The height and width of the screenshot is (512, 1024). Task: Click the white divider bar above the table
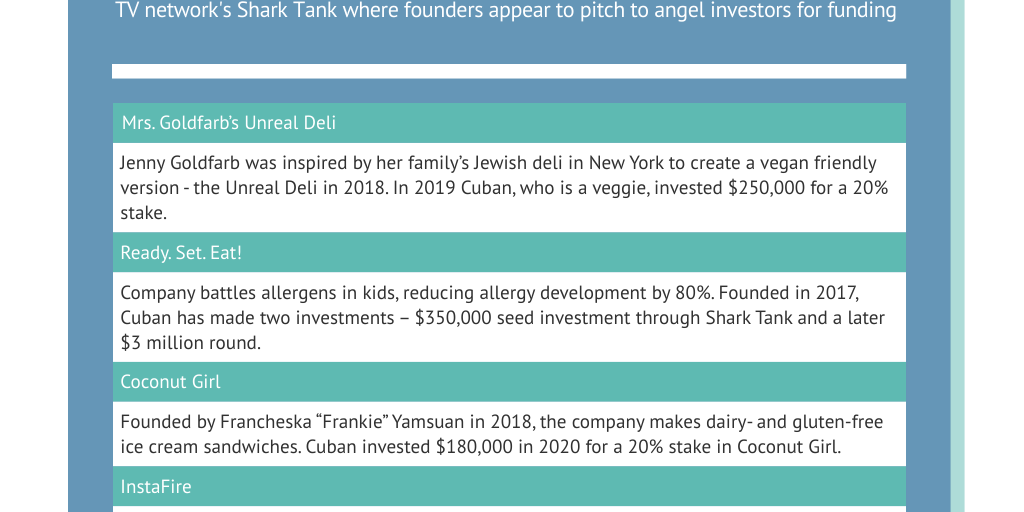[x=509, y=71]
